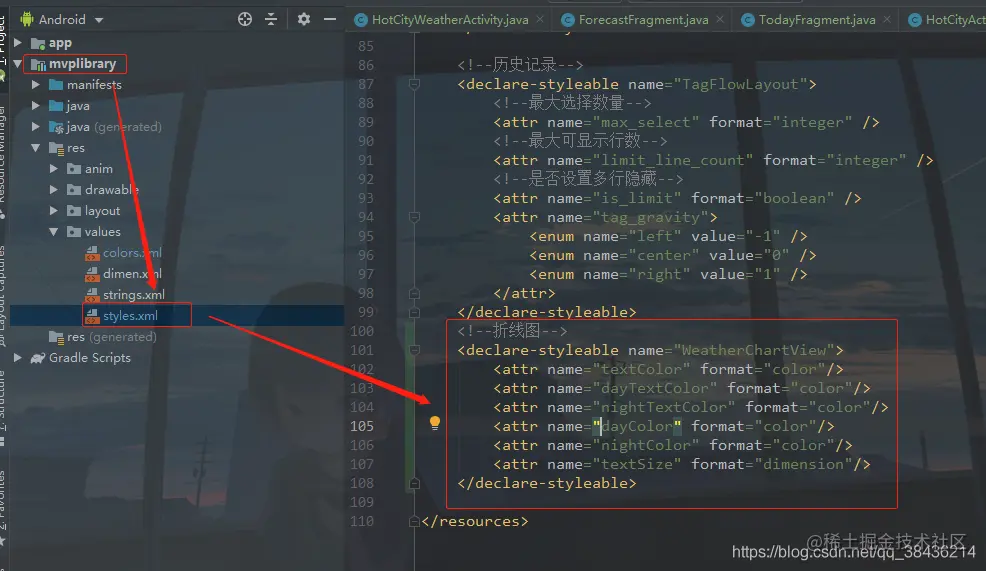Select the values folder
Image resolution: width=986 pixels, height=571 pixels.
pyautogui.click(x=102, y=231)
